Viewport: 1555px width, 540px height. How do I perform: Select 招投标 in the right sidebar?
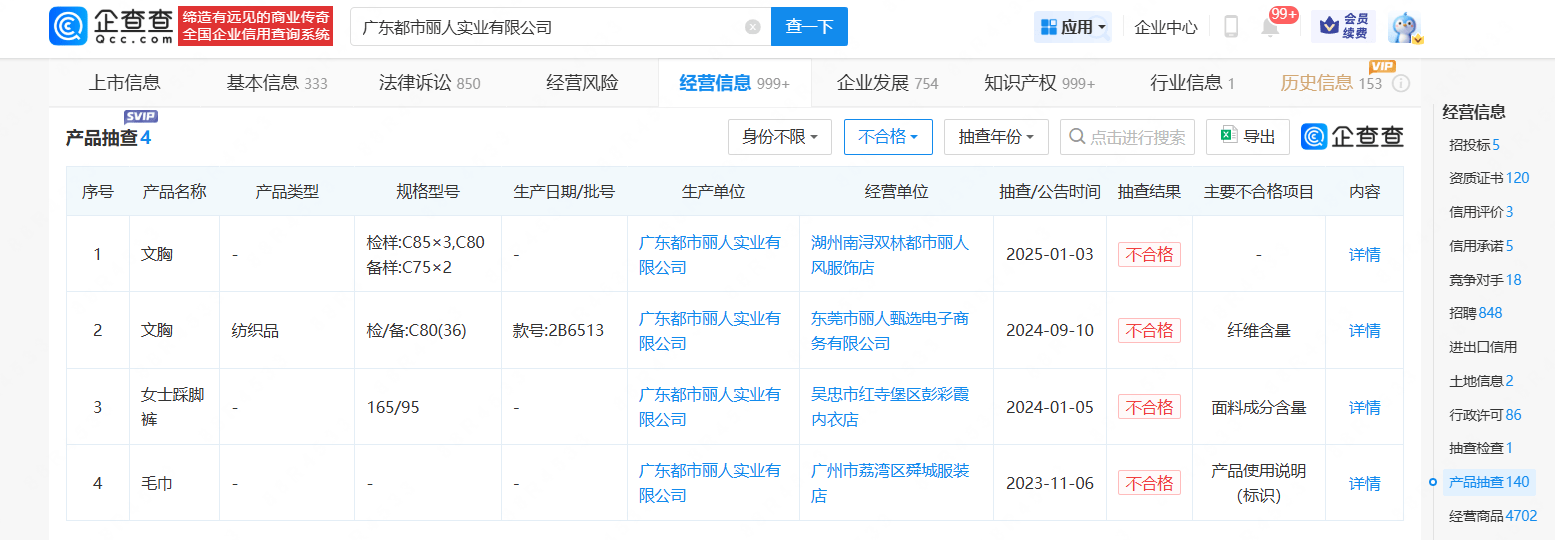[x=1474, y=145]
